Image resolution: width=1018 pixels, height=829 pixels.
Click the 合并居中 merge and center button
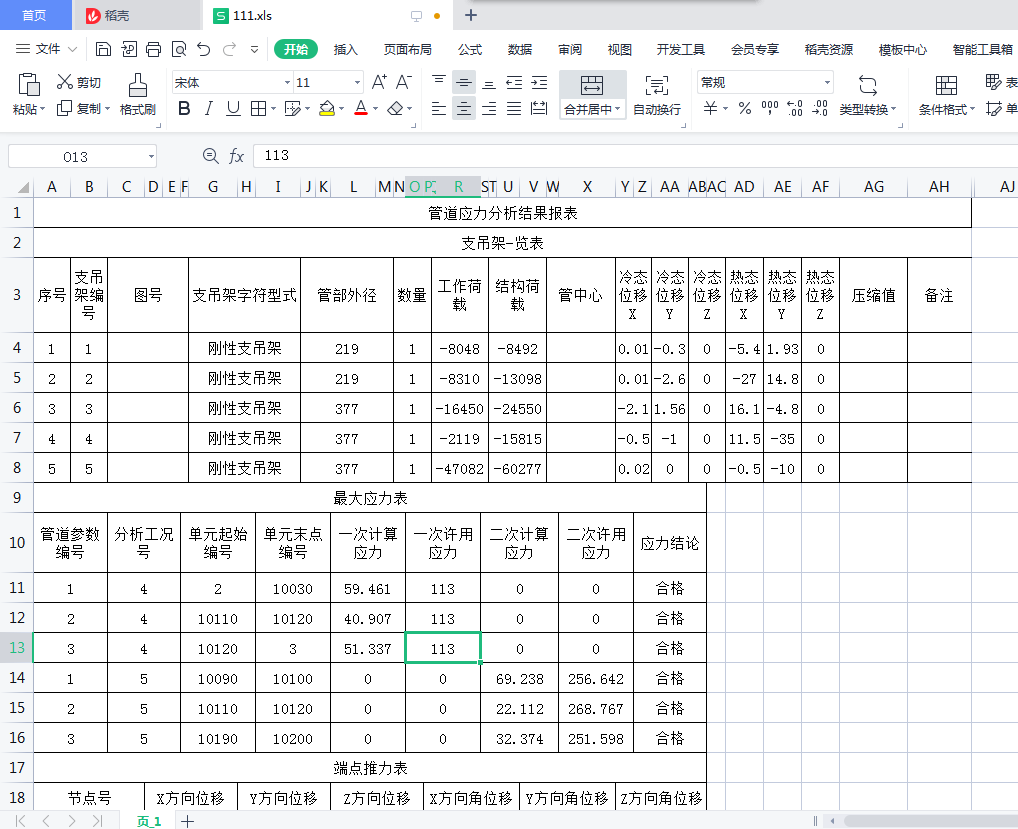click(x=591, y=95)
